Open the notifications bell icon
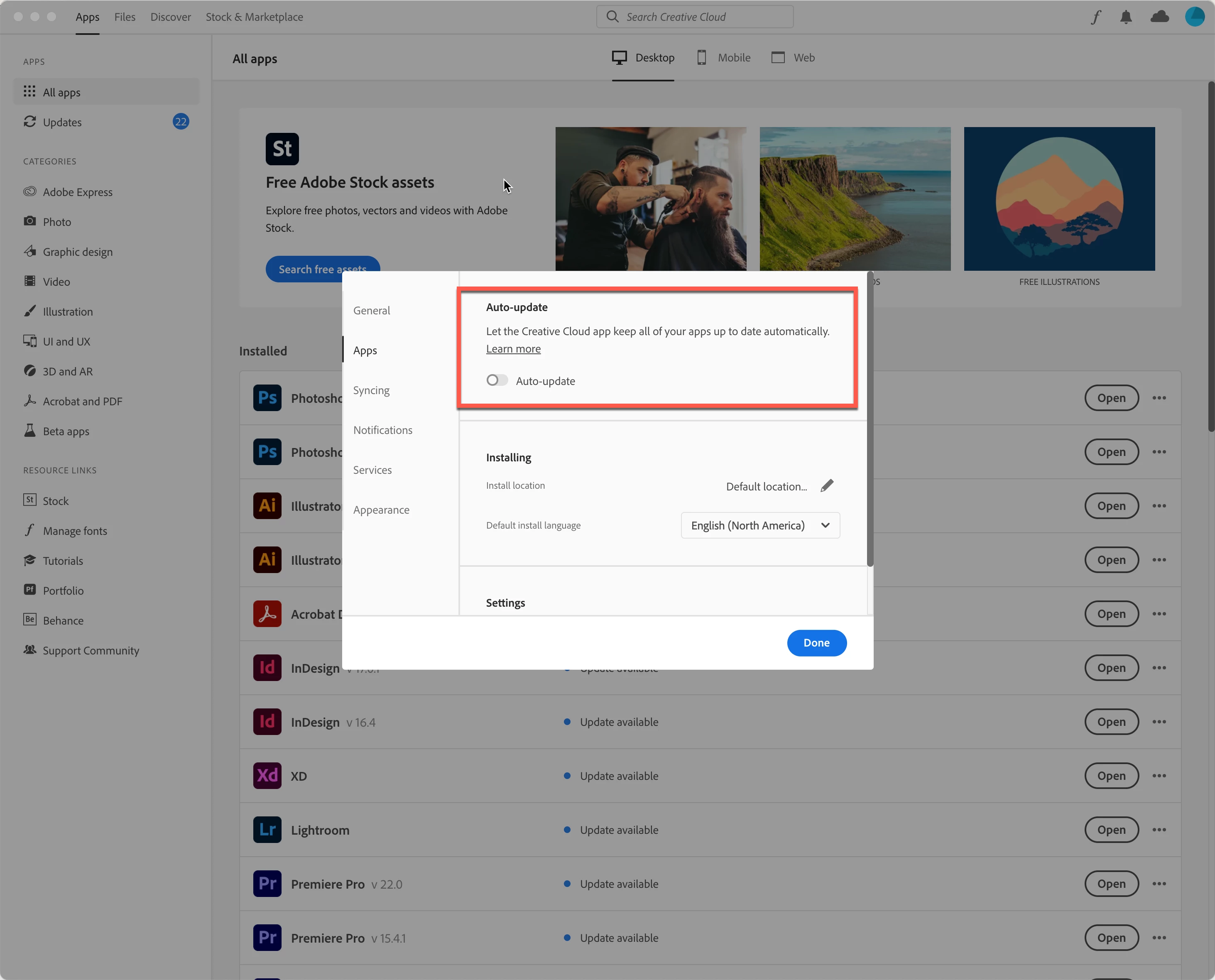1215x980 pixels. [1126, 17]
